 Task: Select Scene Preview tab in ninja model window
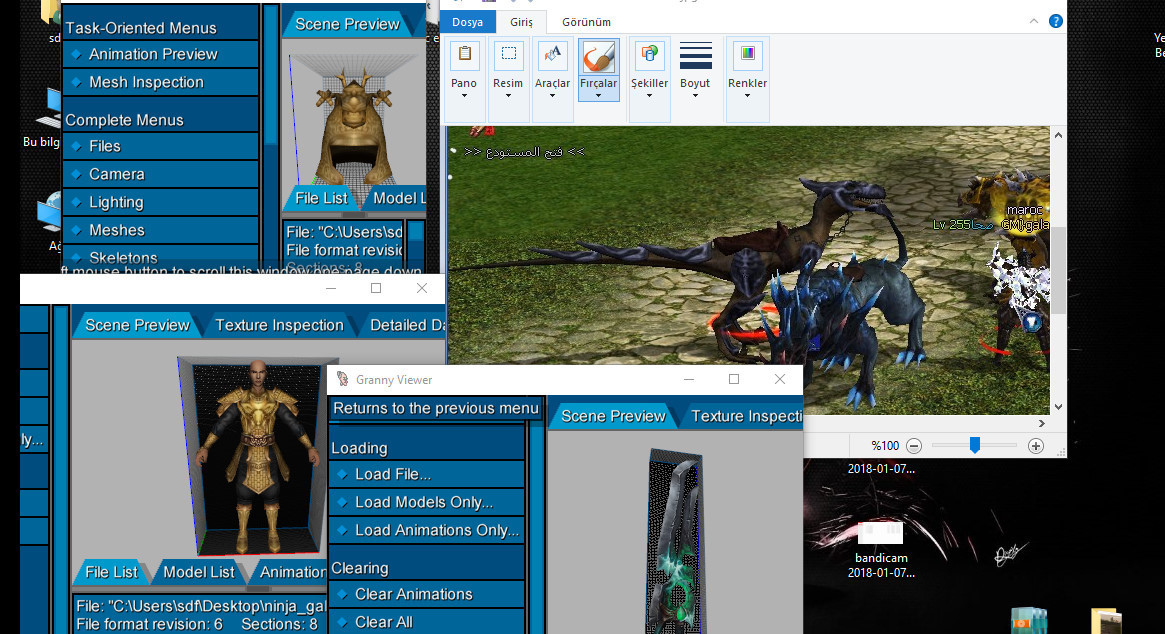click(x=137, y=325)
